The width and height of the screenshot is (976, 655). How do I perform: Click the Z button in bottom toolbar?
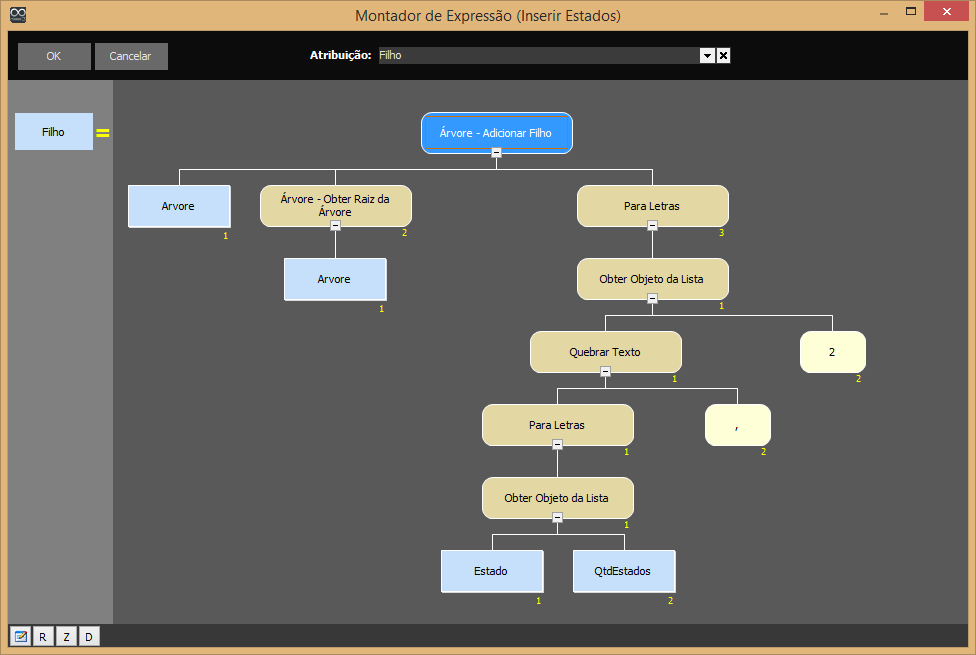(x=66, y=636)
